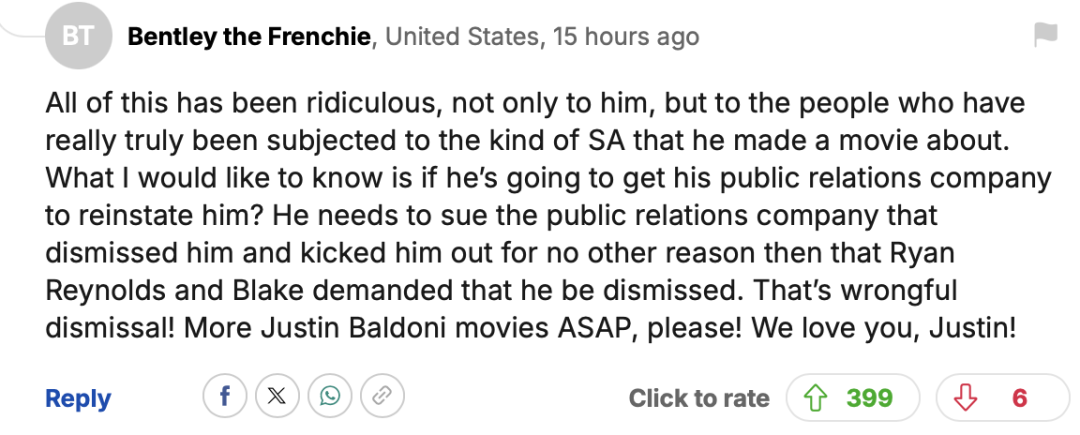Click the "15 hours ago" timestamp
1080x435 pixels.
(625, 37)
